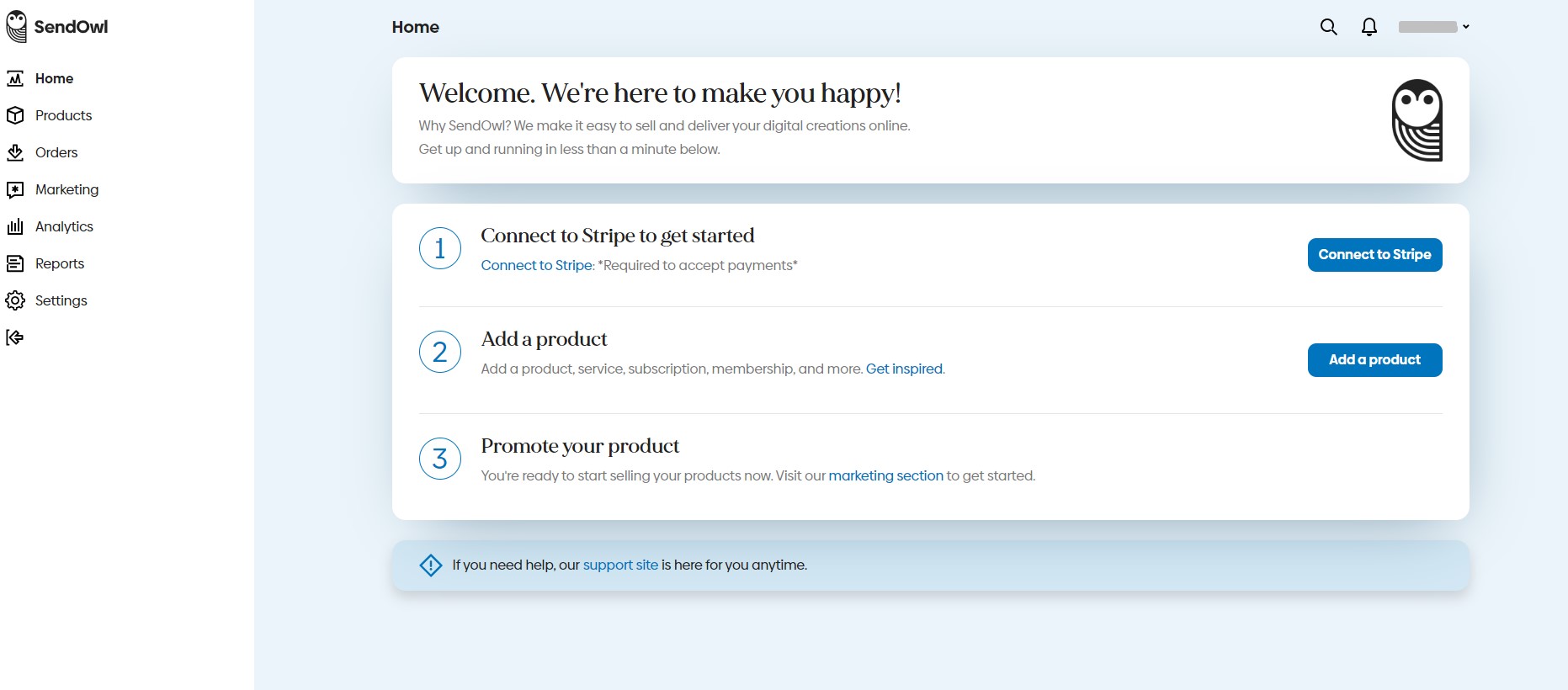This screenshot has height=690, width=1568.
Task: Follow the Connect to Stripe text link
Action: pos(537,265)
